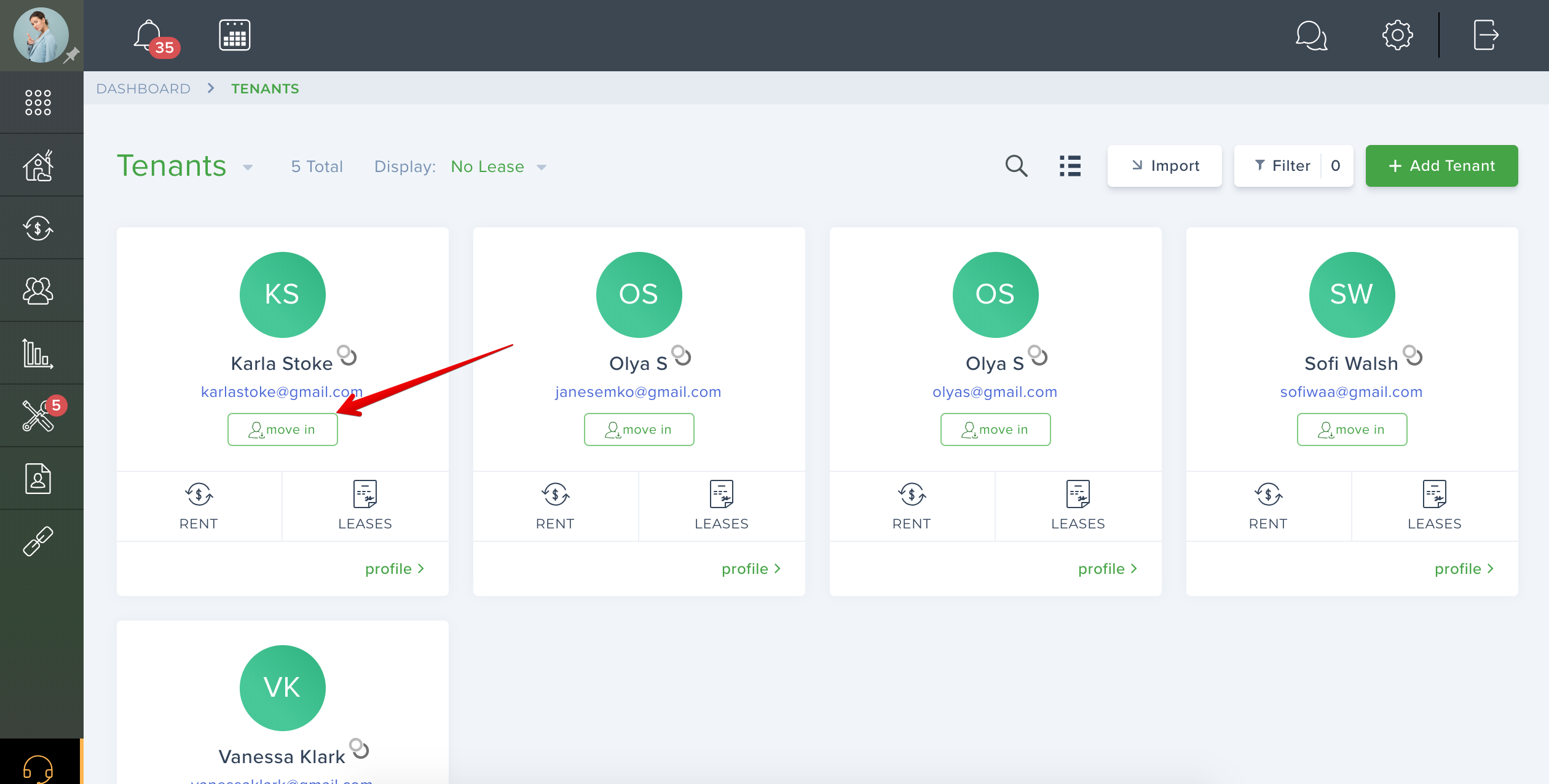Viewport: 1549px width, 784px height.
Task: Click the DASHBOARD breadcrumb
Action: coord(143,88)
